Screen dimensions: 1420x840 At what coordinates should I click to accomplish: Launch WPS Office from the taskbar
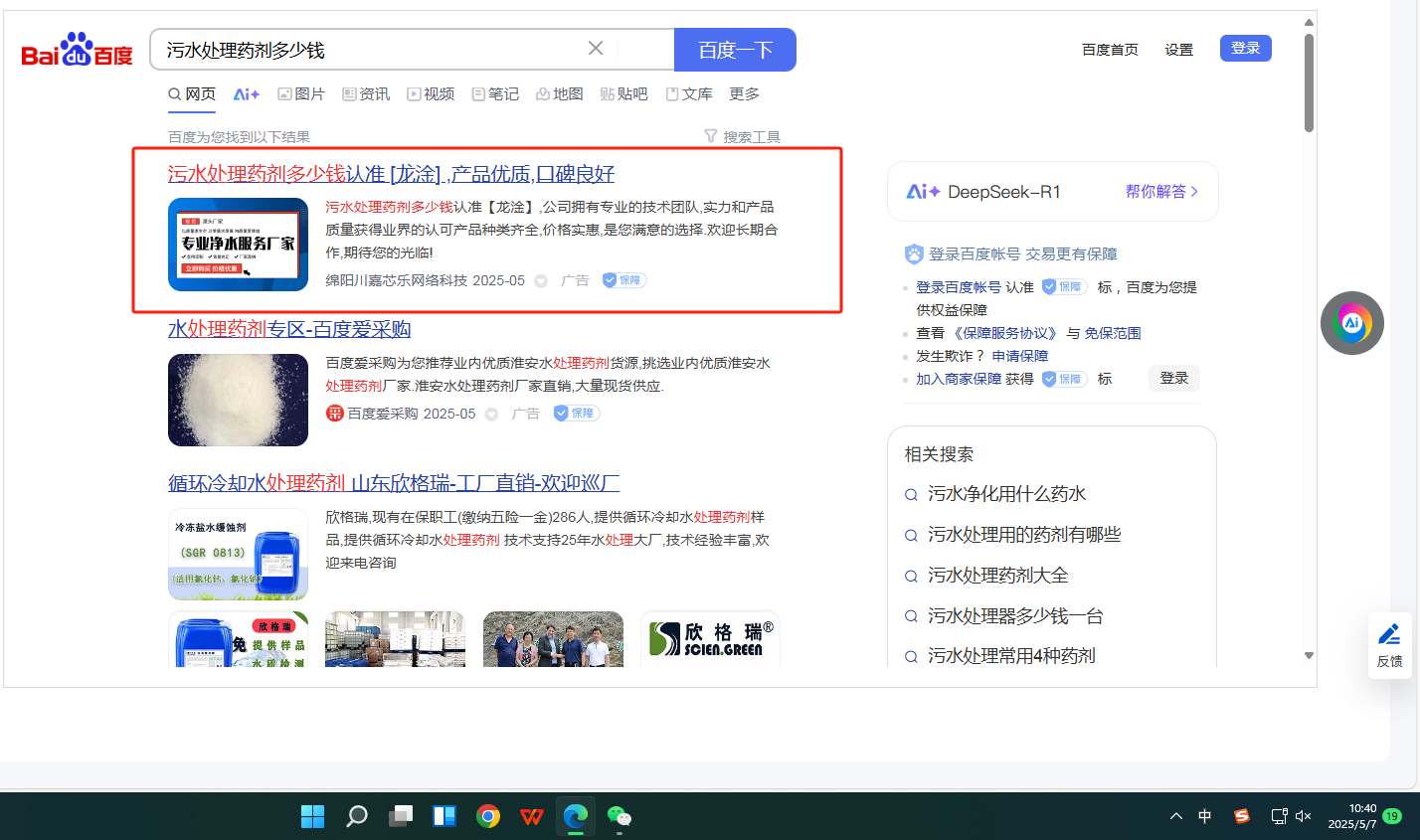click(532, 816)
